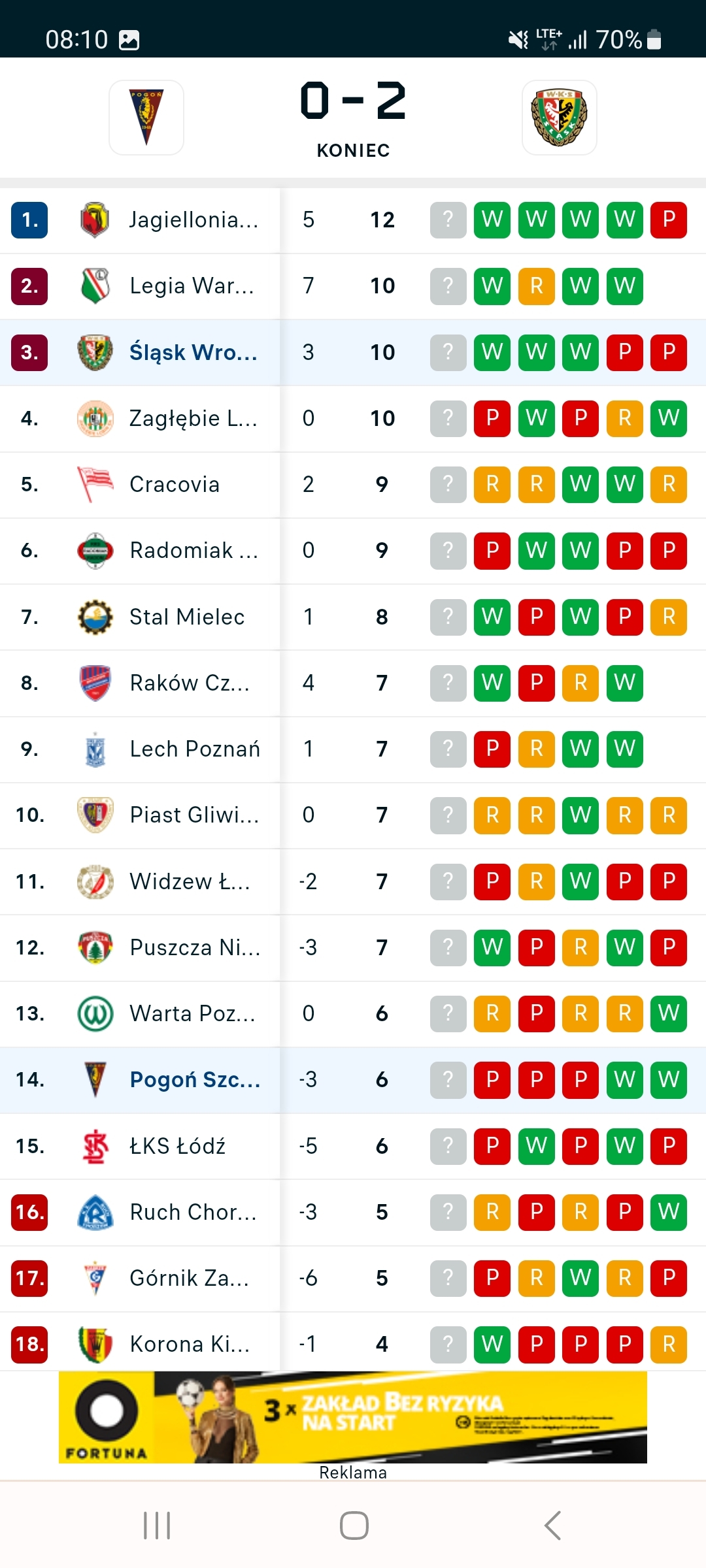Viewport: 706px width, 1568px height.
Task: Open the Widzew Łódź team name
Action: 190,881
